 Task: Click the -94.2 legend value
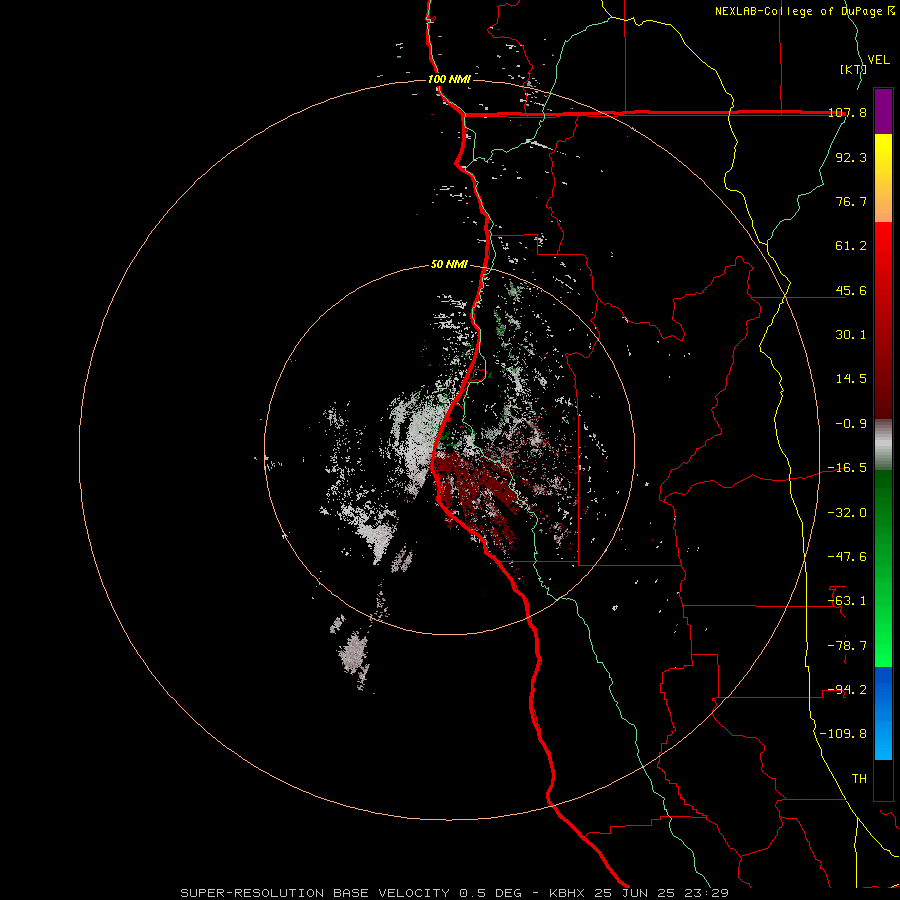click(x=847, y=690)
